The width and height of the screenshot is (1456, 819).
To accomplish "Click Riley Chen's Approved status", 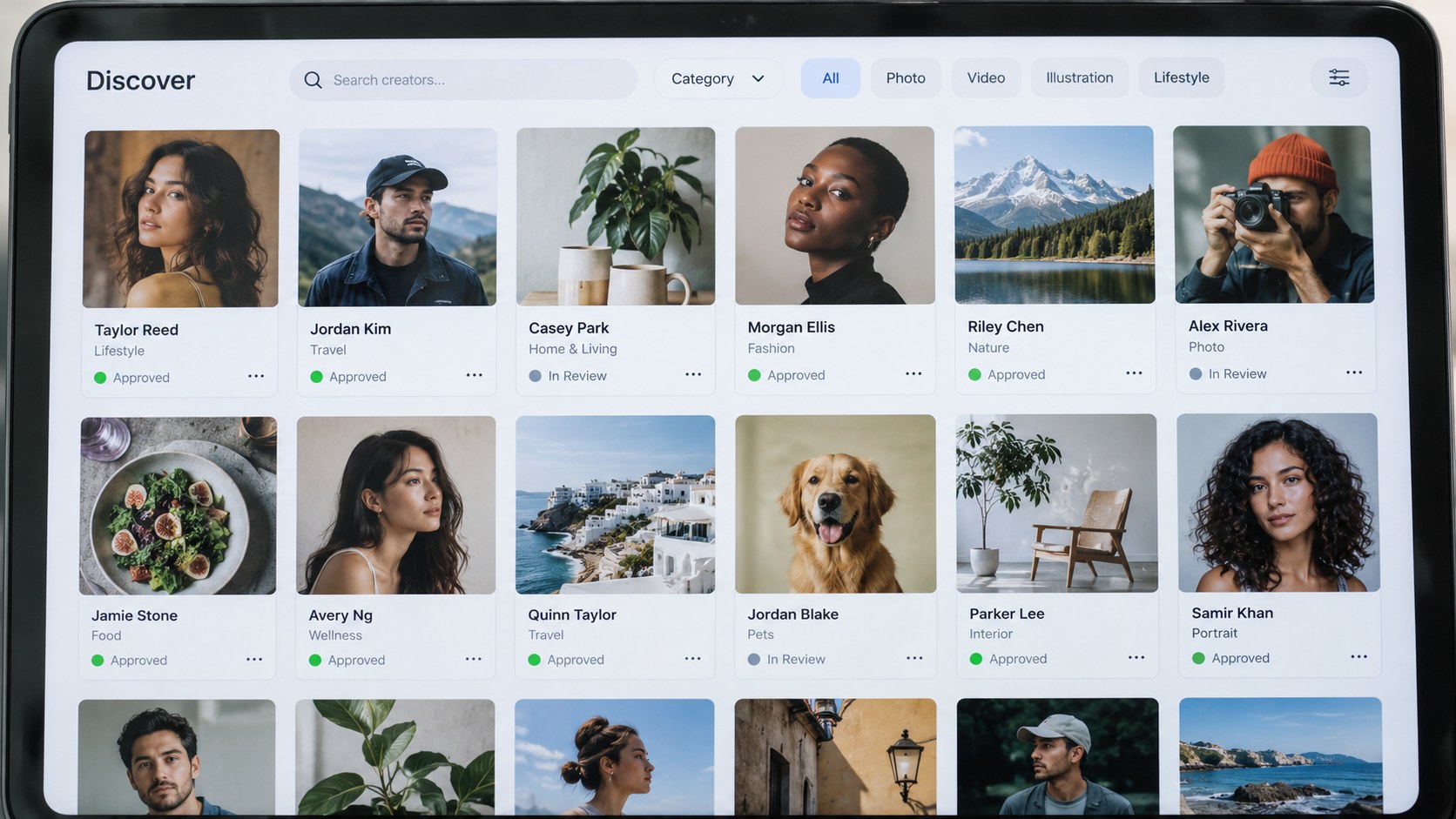I will click(x=1007, y=374).
